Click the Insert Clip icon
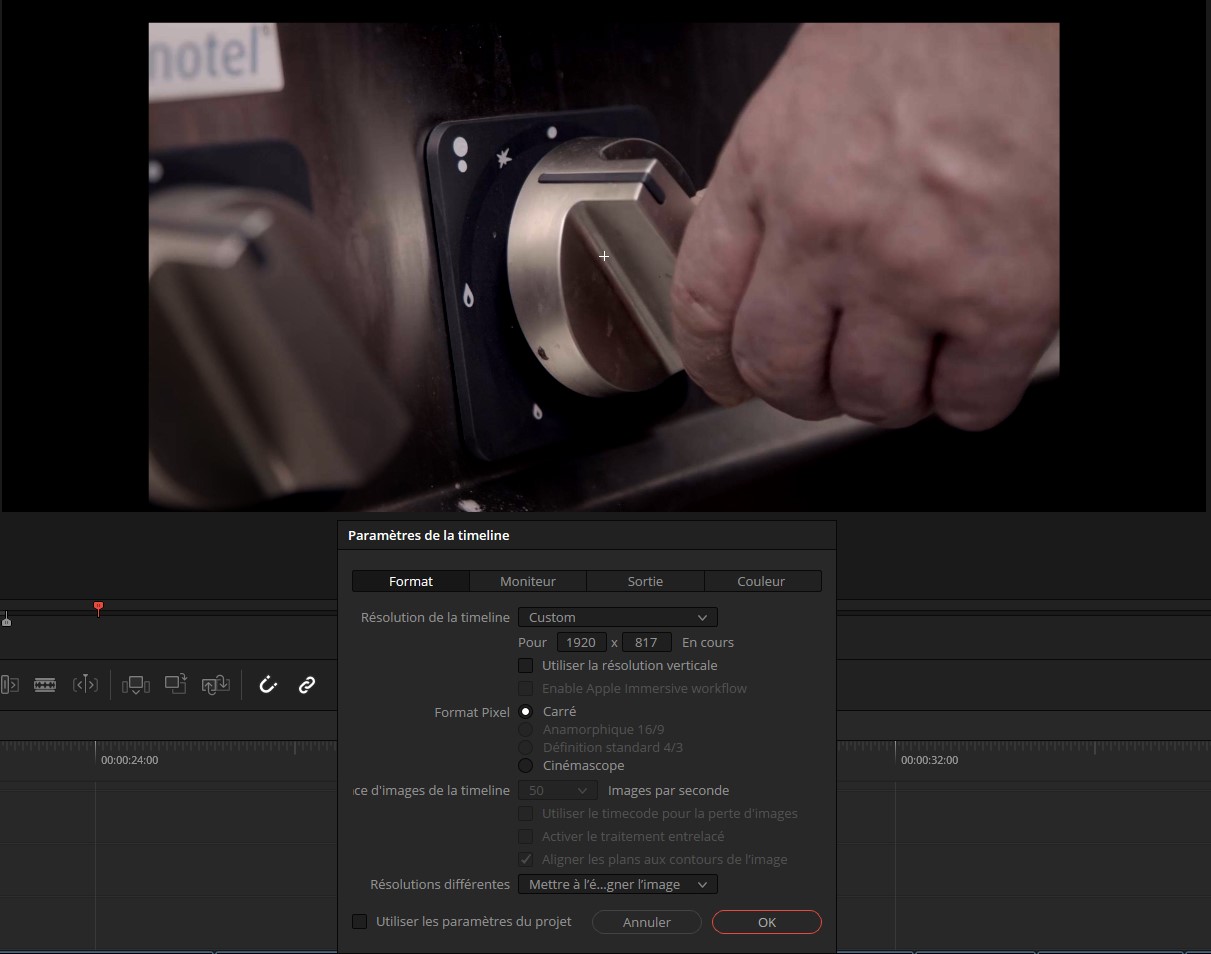Image resolution: width=1211 pixels, height=954 pixels. coord(135,685)
